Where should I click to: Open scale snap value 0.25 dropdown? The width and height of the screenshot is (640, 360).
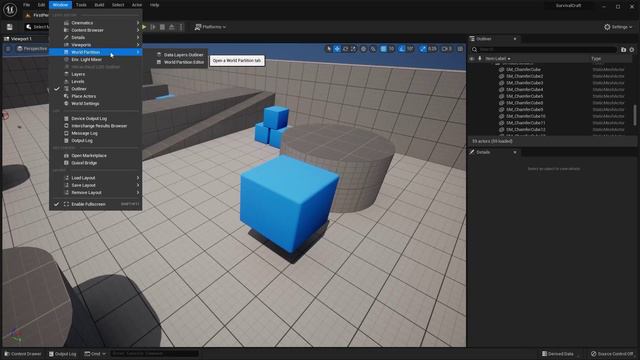click(x=432, y=49)
